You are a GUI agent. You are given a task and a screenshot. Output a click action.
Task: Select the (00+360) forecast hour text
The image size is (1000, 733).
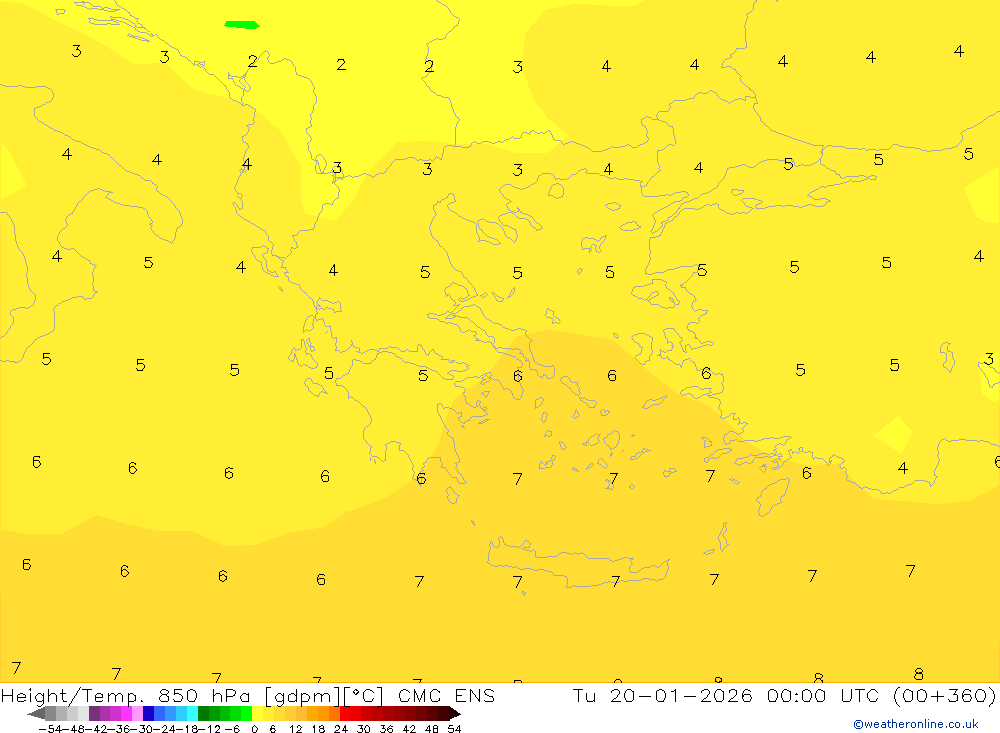tap(944, 696)
